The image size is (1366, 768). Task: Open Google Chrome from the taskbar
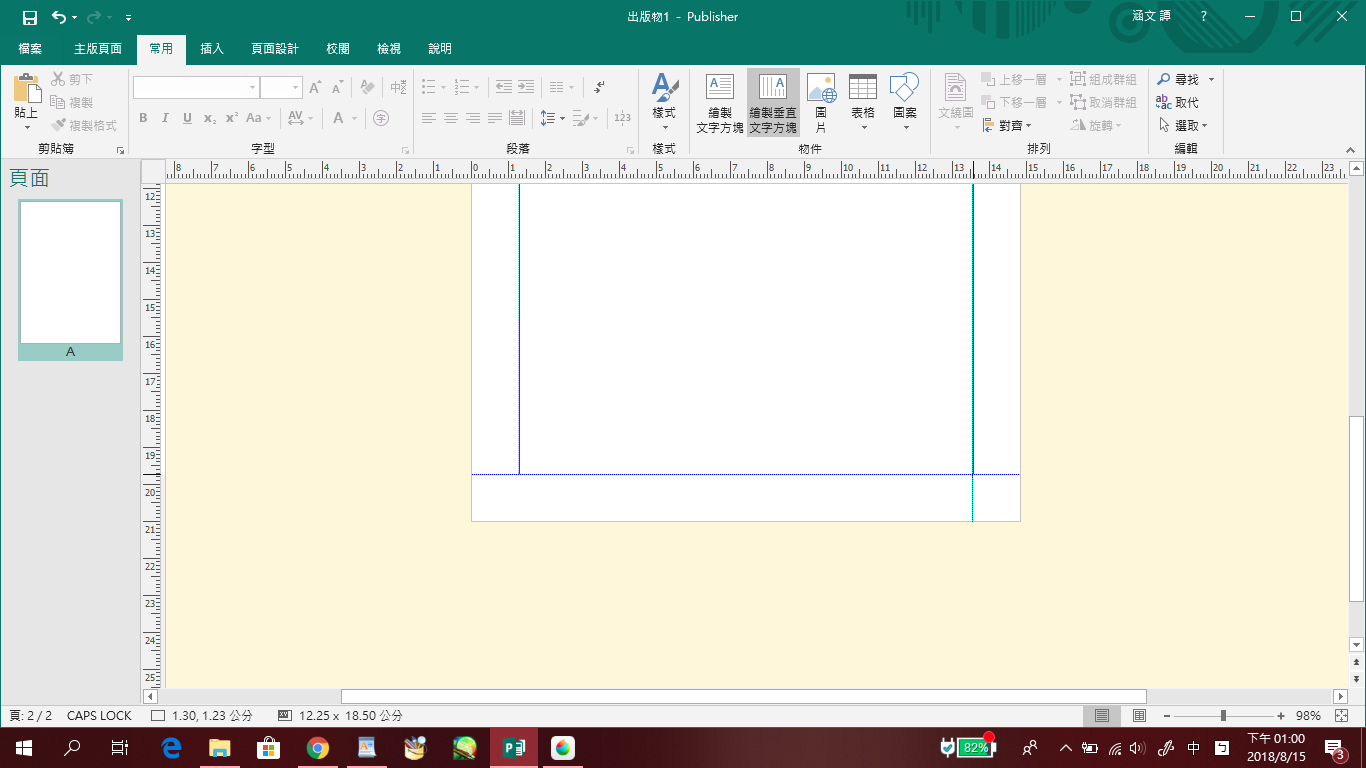(318, 747)
